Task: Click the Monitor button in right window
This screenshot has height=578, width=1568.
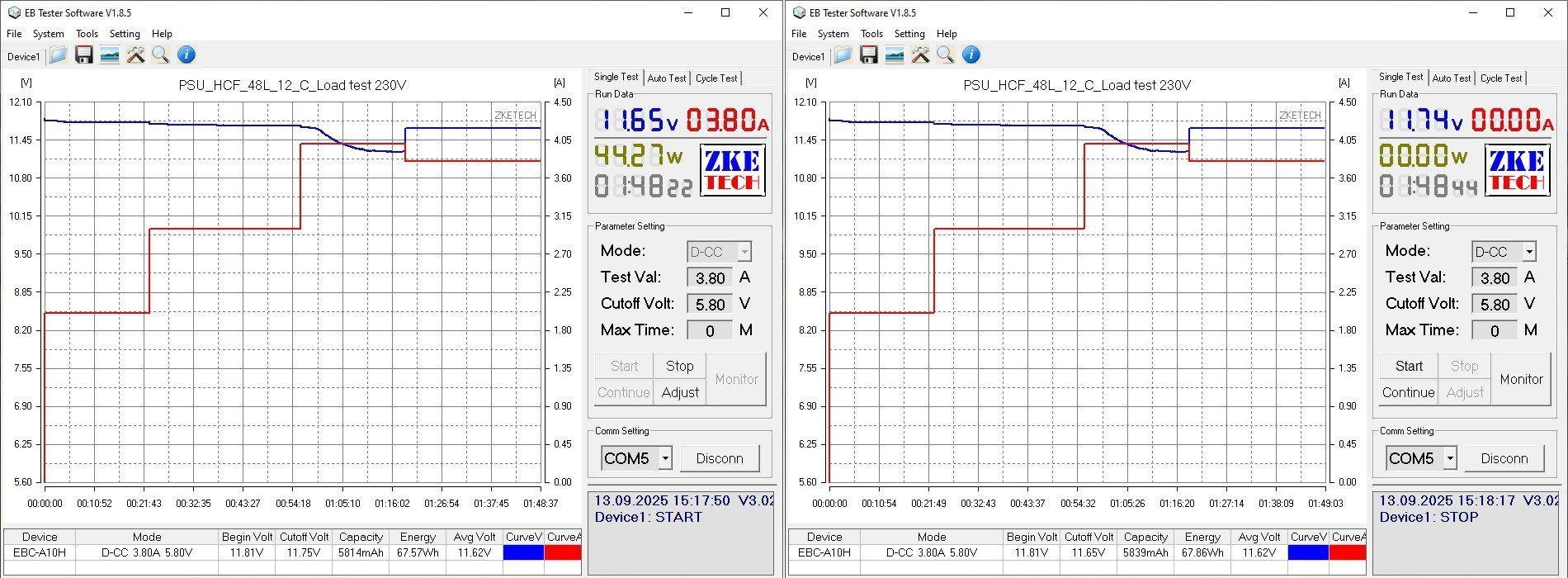Action: tap(1521, 380)
